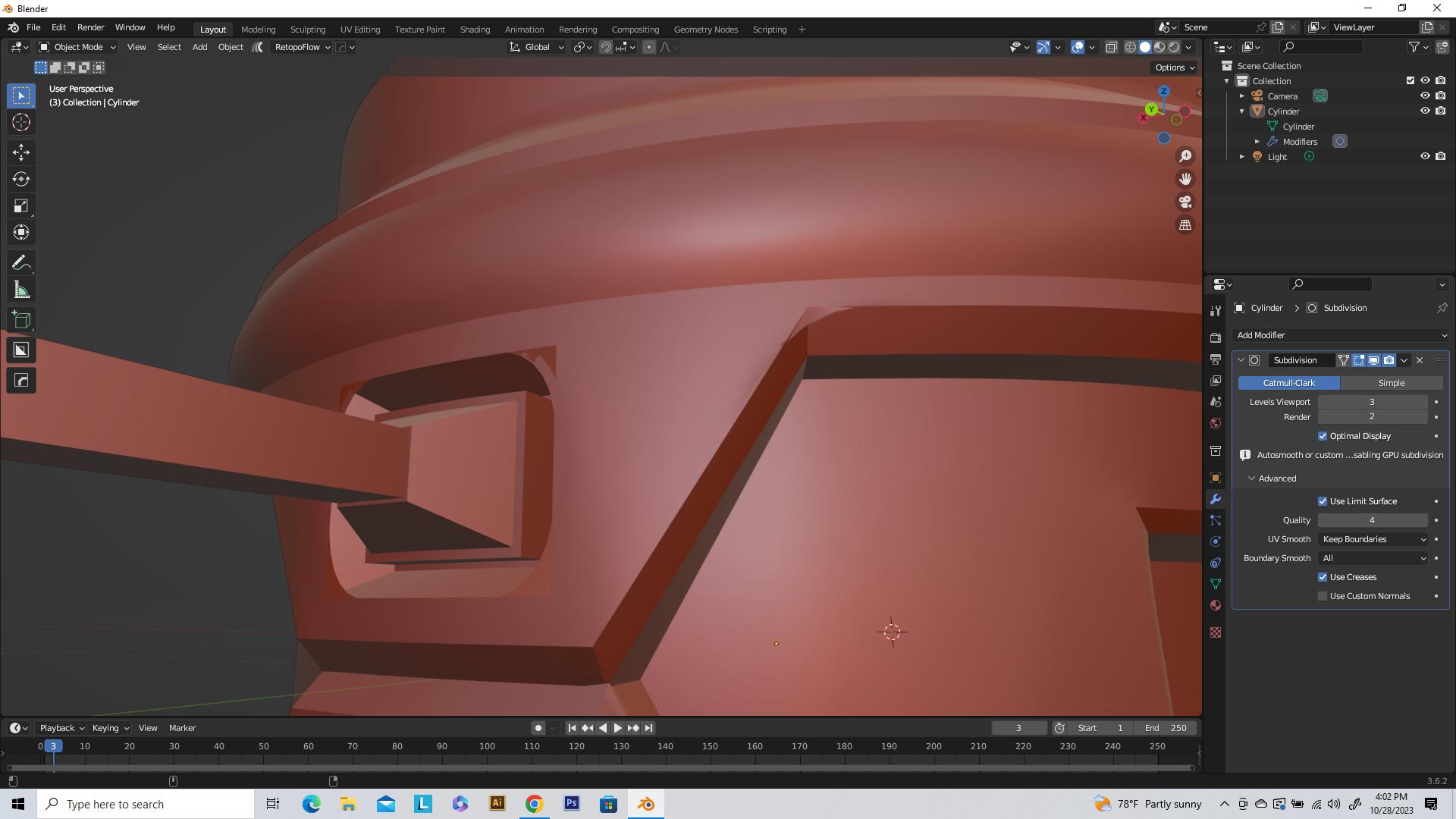1456x819 pixels.
Task: Click the End frame field
Action: (x=1166, y=728)
